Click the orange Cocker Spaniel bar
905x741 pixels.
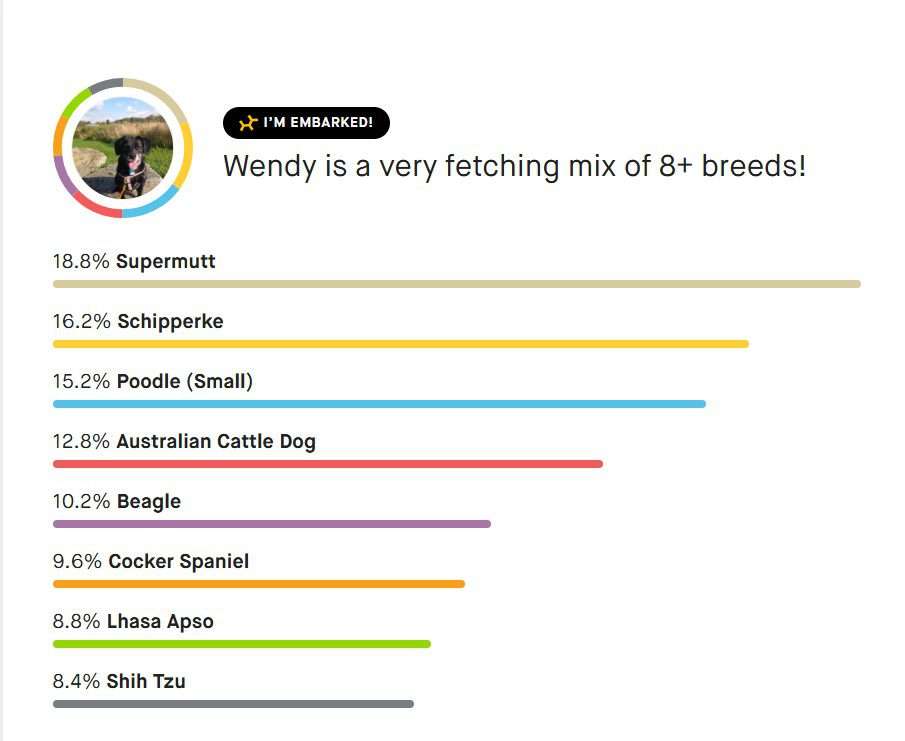(259, 584)
